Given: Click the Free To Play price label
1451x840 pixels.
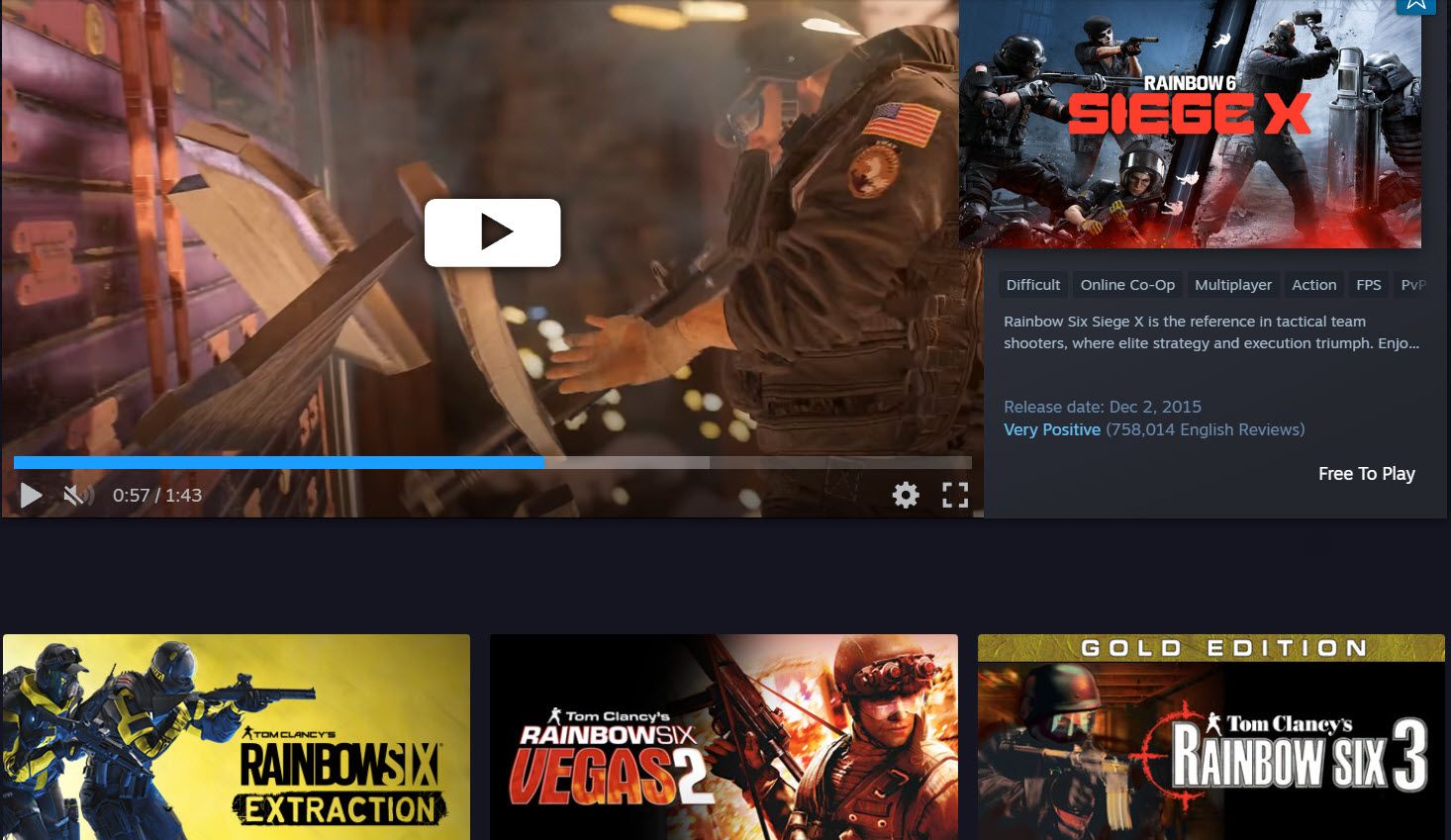Looking at the screenshot, I should pyautogui.click(x=1366, y=474).
